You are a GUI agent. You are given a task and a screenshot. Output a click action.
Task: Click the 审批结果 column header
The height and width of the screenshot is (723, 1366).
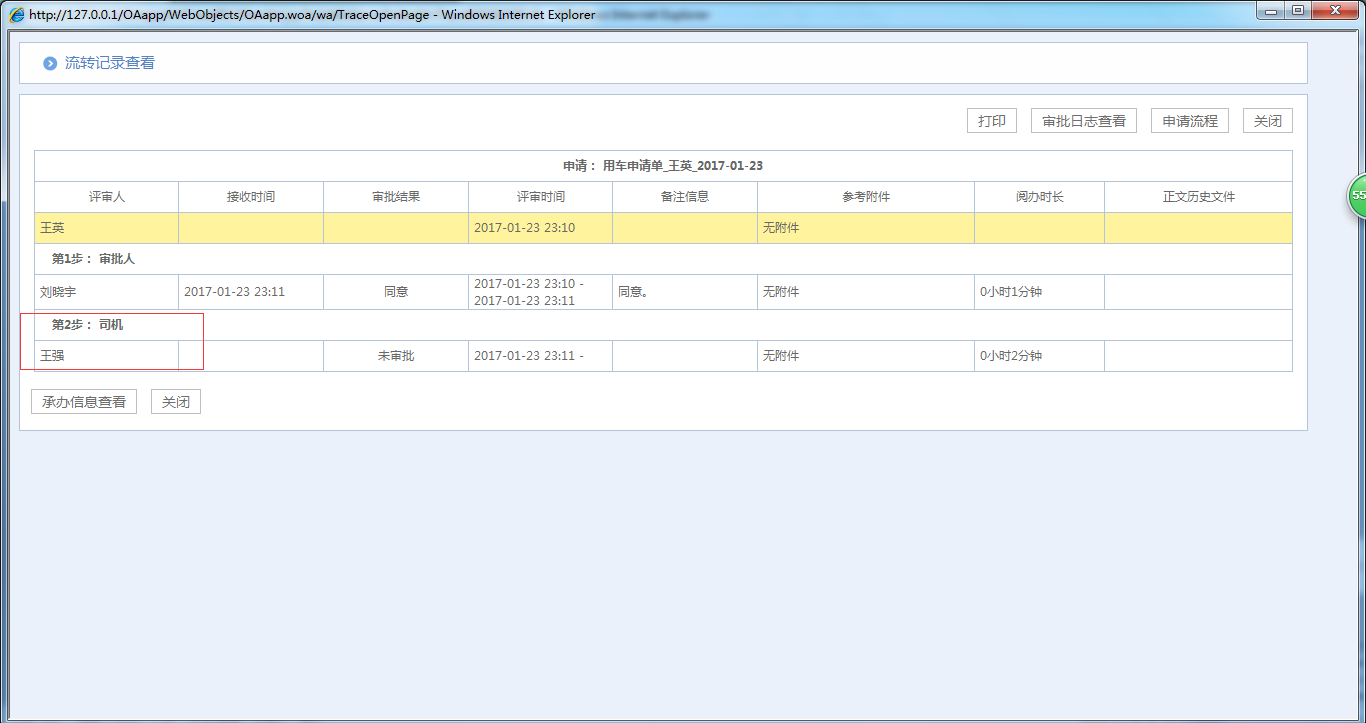click(x=395, y=197)
